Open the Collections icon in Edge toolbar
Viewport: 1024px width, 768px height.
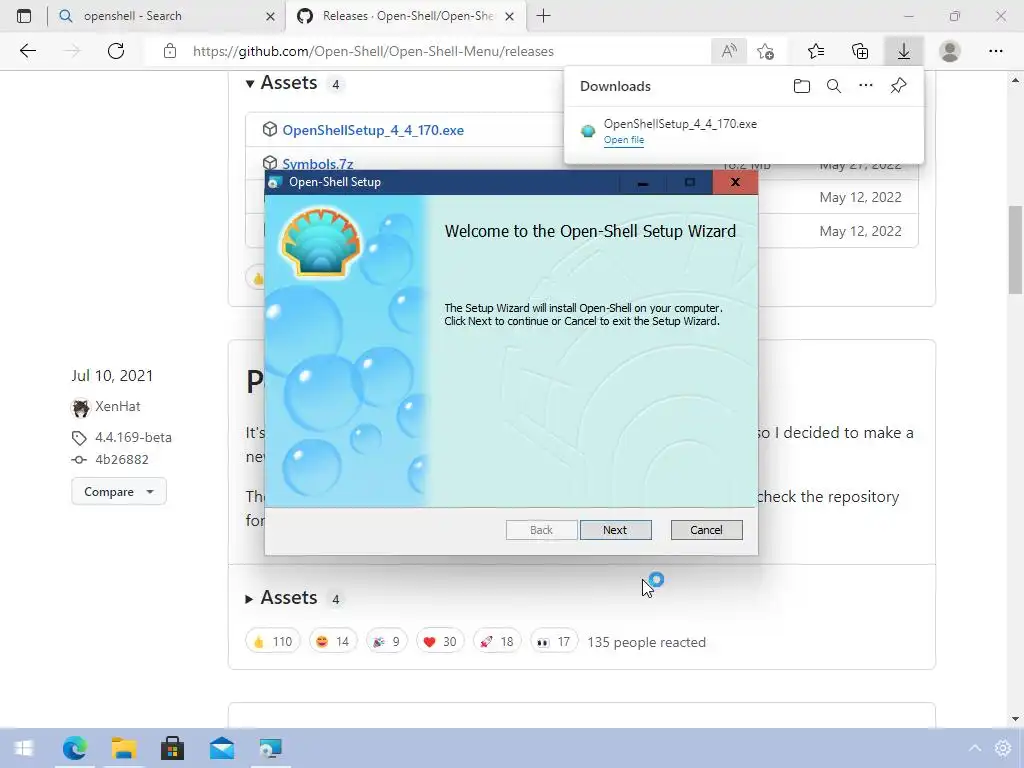pyautogui.click(x=860, y=51)
